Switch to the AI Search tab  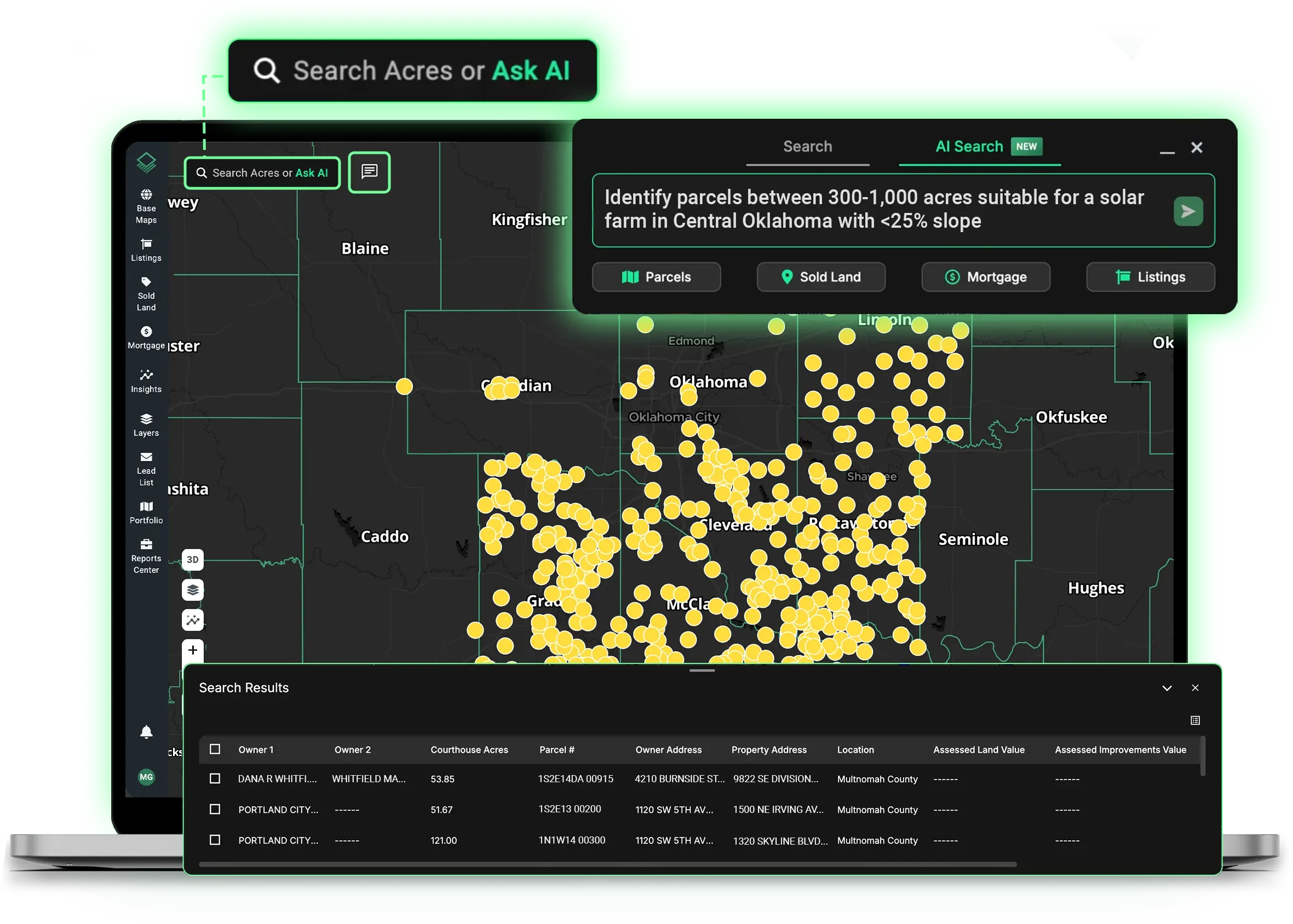point(980,147)
